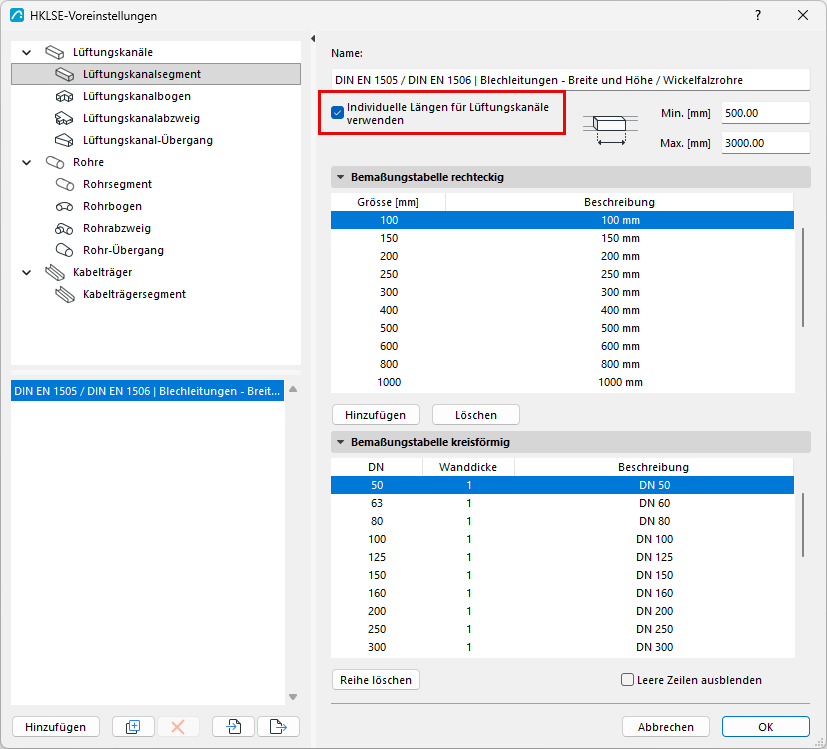Click Hinzufügen below the rectangular size table
The height and width of the screenshot is (749, 827).
pyautogui.click(x=376, y=415)
